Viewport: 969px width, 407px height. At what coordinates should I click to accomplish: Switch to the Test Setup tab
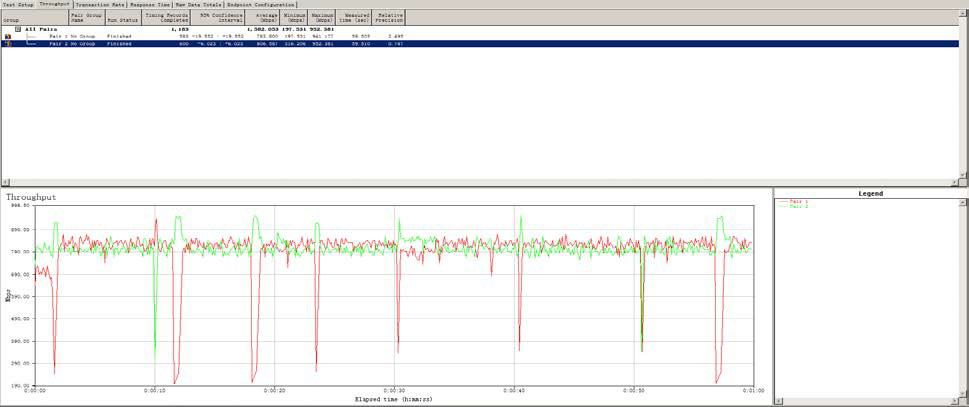tap(18, 4)
